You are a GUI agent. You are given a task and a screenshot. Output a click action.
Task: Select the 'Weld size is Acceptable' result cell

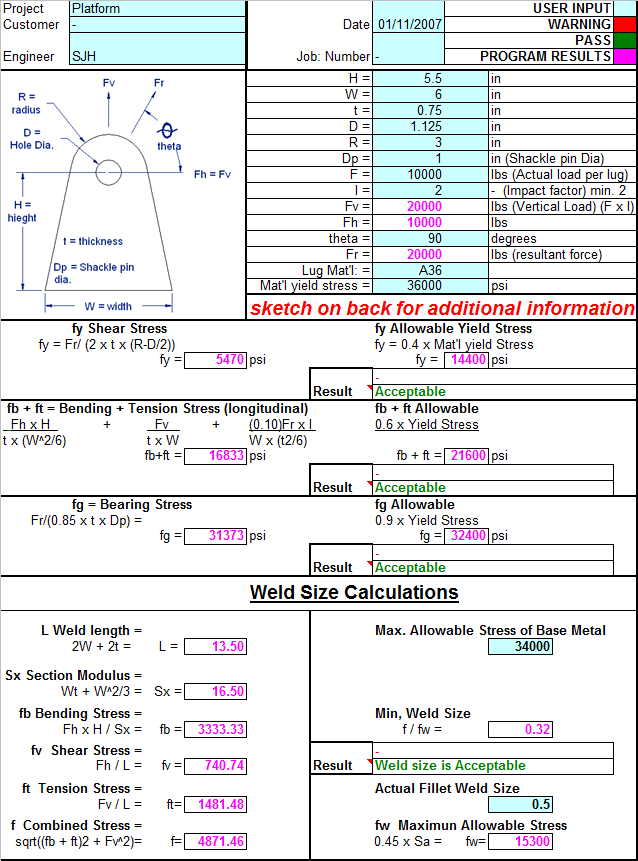point(493,765)
